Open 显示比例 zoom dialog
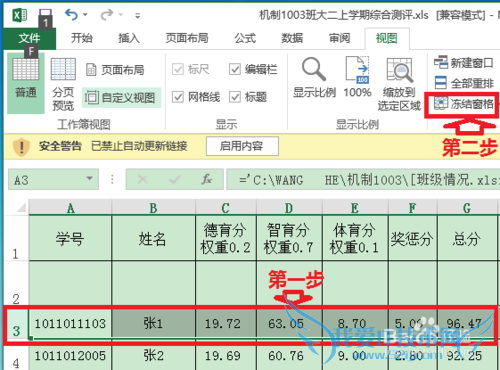The width and height of the screenshot is (500, 370). [x=314, y=78]
